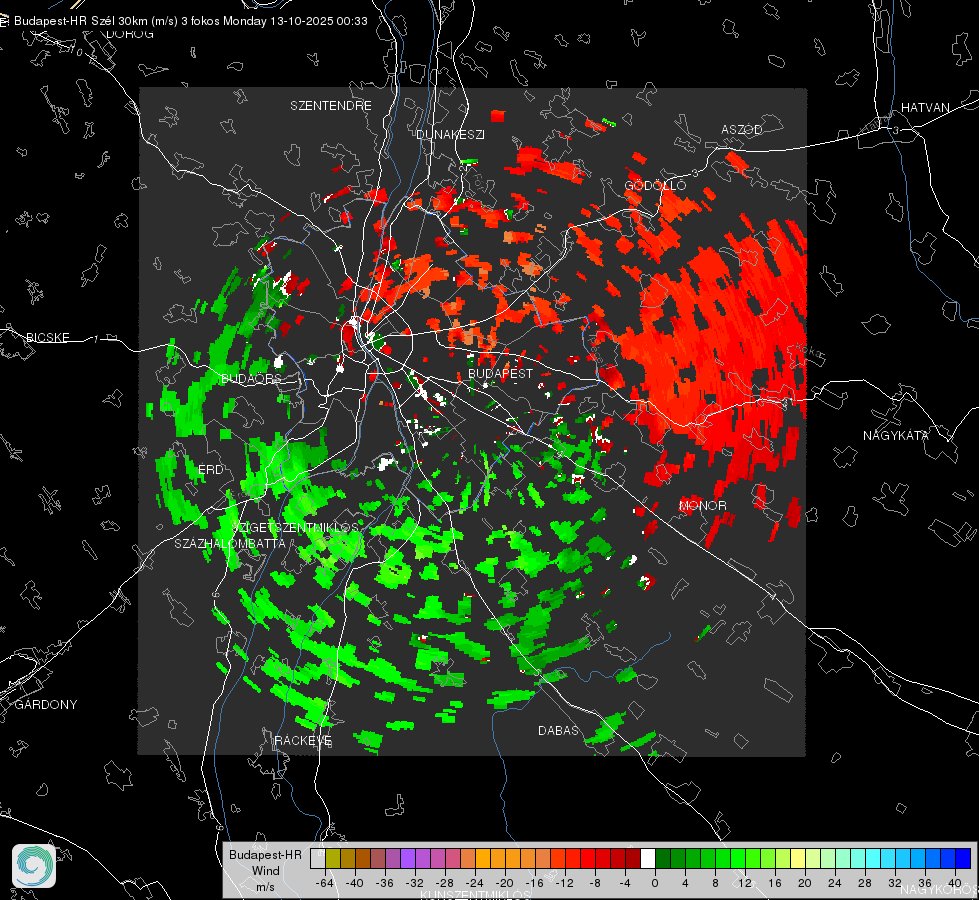The image size is (979, 900).
Task: Click the legend title Budapest-HR Wind m/s
Action: click(265, 871)
